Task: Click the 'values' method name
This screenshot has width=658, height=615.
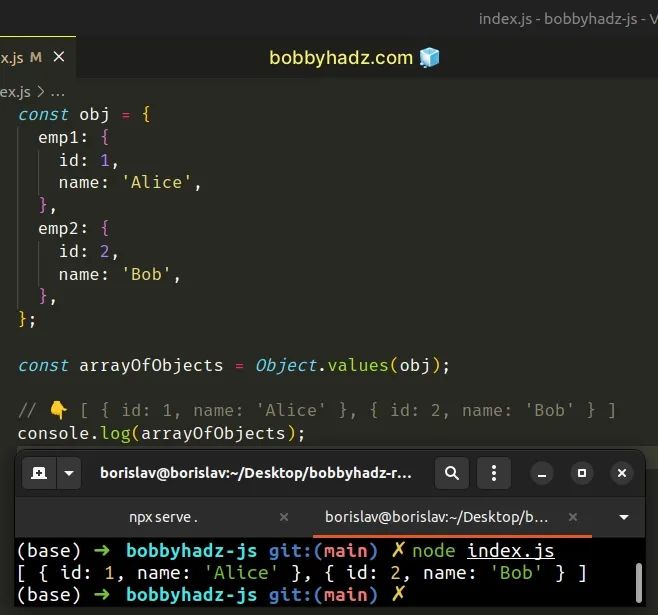Action: (x=358, y=365)
